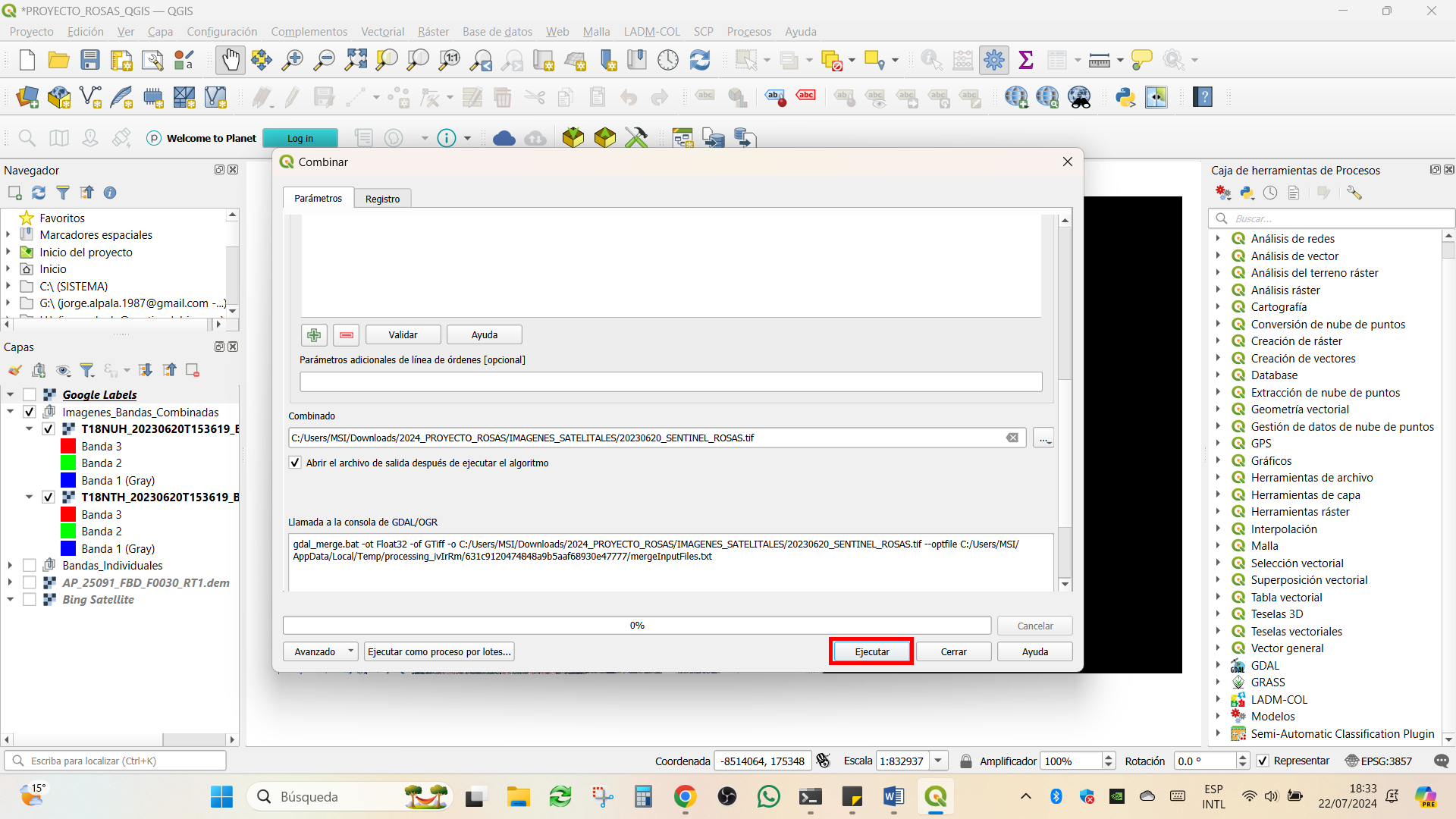Open Processing Toolbox gear icon in toolbar
Viewport: 1456px width, 819px height.
[x=994, y=60]
